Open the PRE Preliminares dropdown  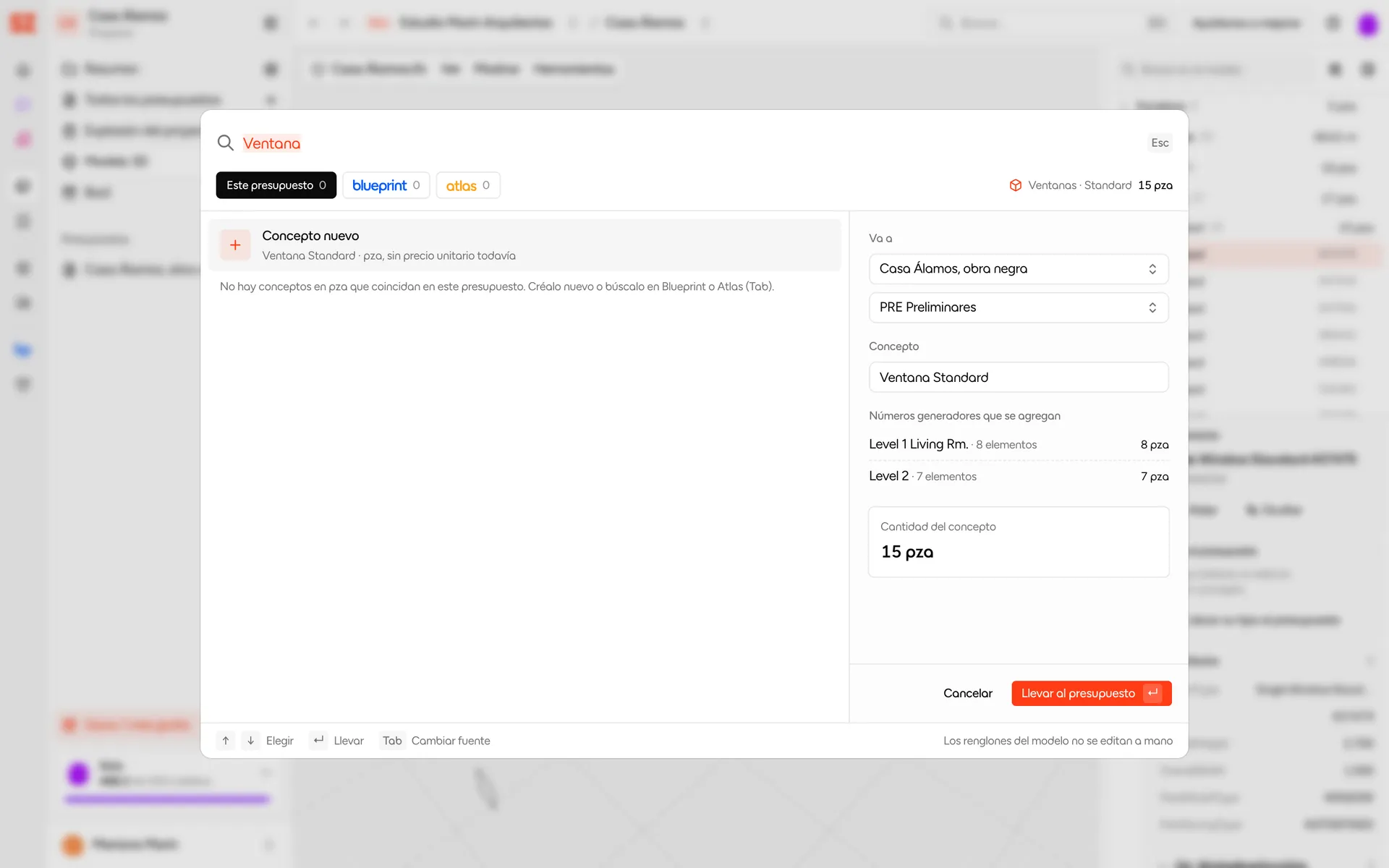(1019, 307)
